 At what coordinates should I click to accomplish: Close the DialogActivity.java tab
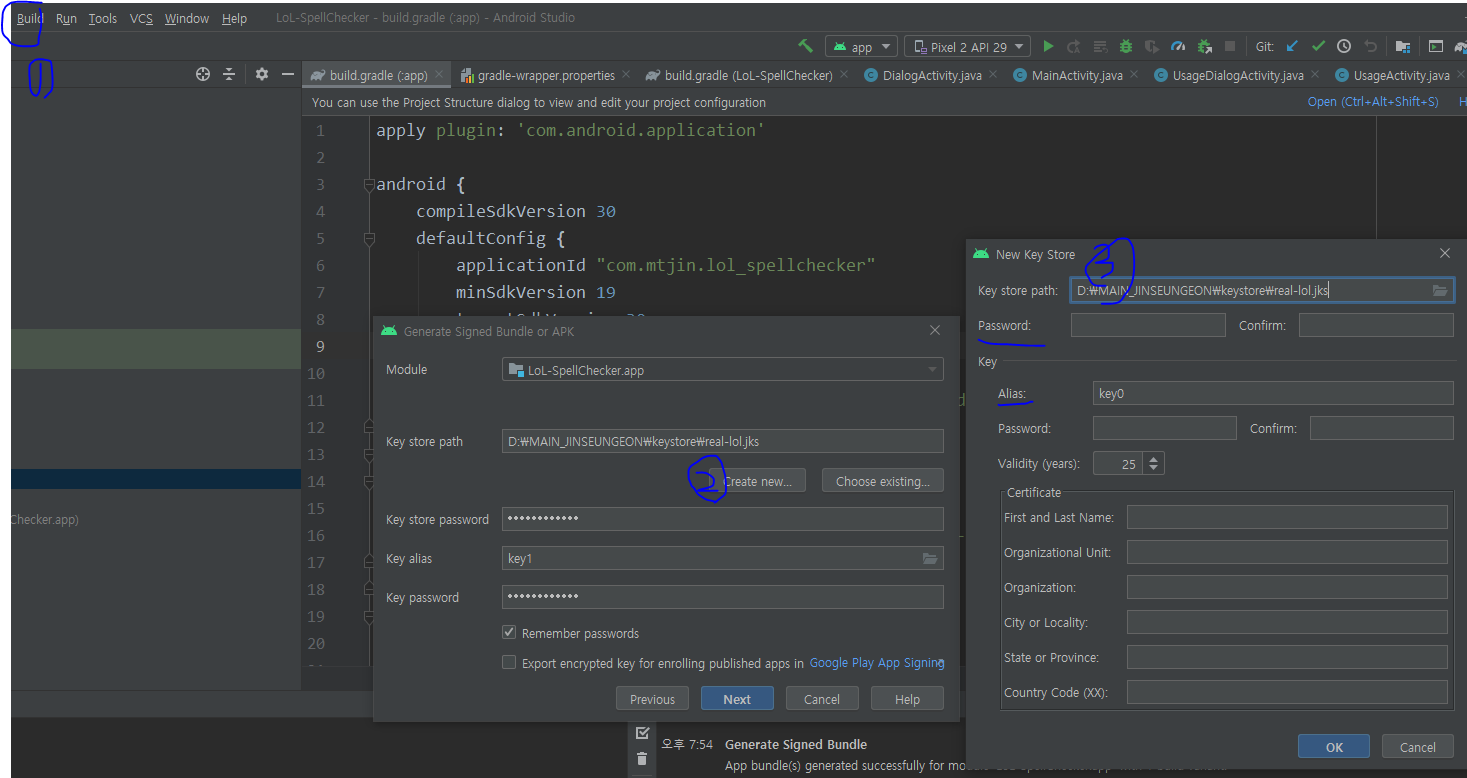coord(992,74)
